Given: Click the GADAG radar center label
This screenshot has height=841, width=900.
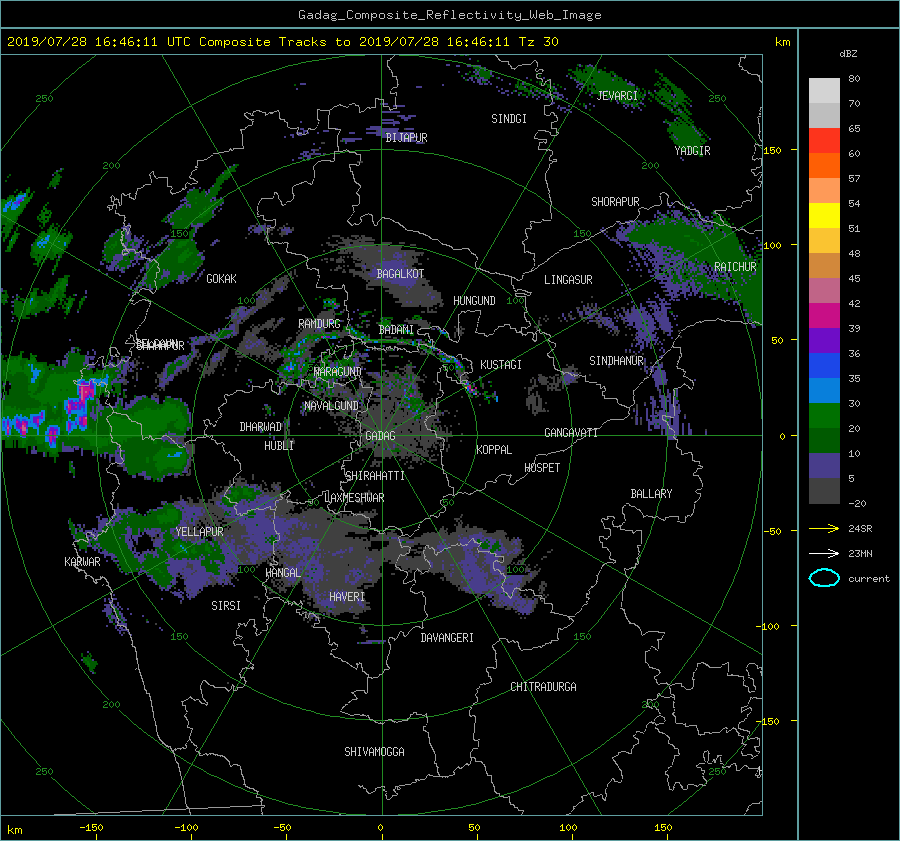Looking at the screenshot, I should 380,436.
